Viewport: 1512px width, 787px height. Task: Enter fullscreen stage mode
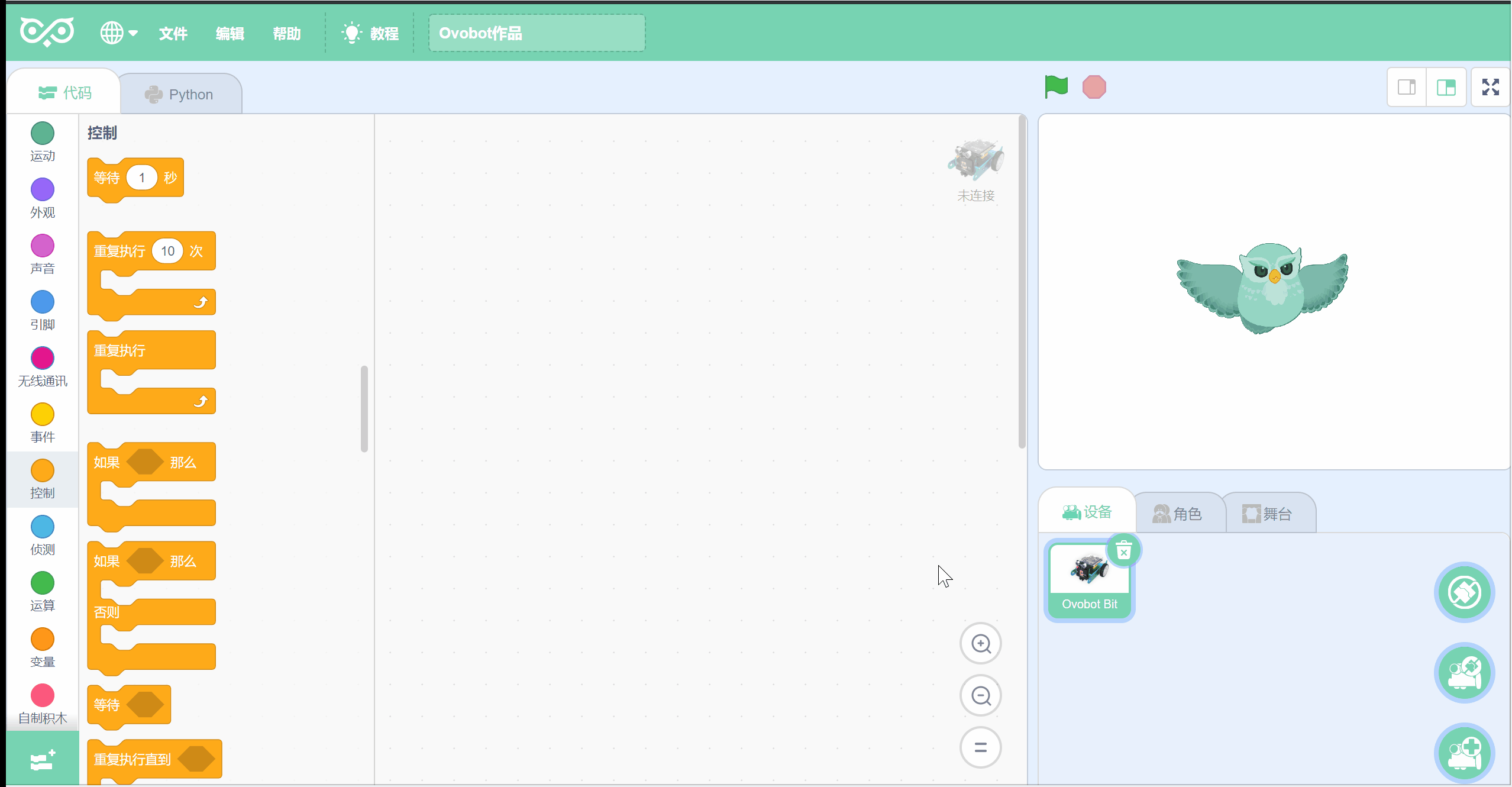click(1490, 87)
